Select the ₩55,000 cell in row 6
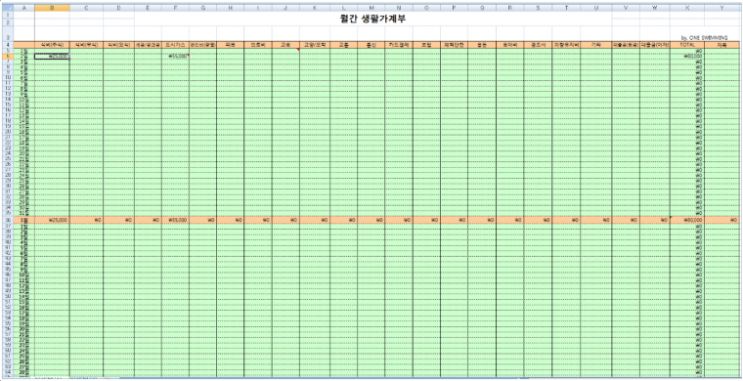Screen dimensions: 743x381 point(175,56)
